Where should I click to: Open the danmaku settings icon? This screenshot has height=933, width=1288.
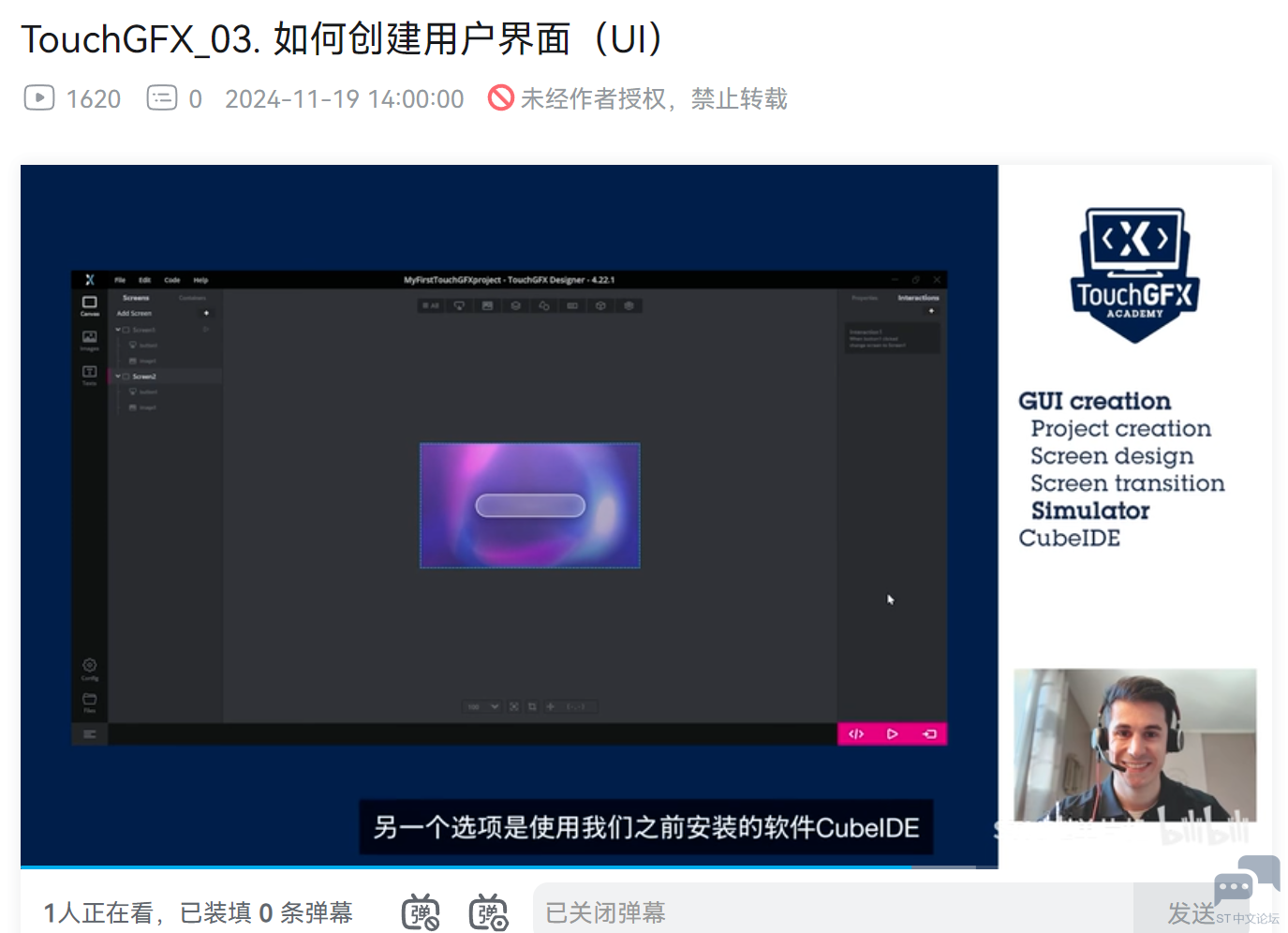pos(488,912)
